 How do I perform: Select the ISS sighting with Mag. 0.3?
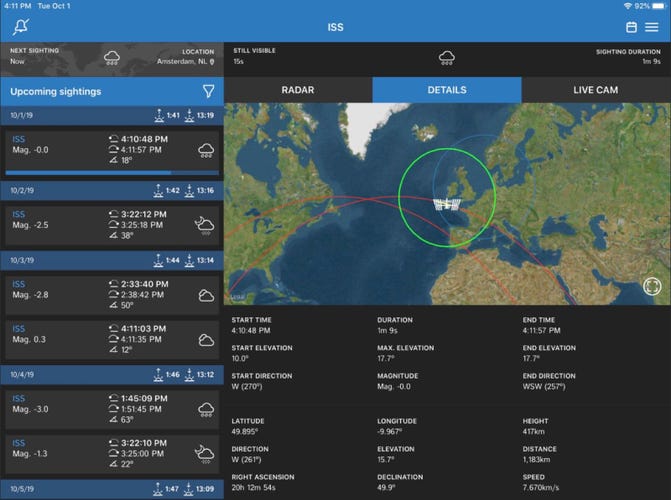click(x=112, y=339)
